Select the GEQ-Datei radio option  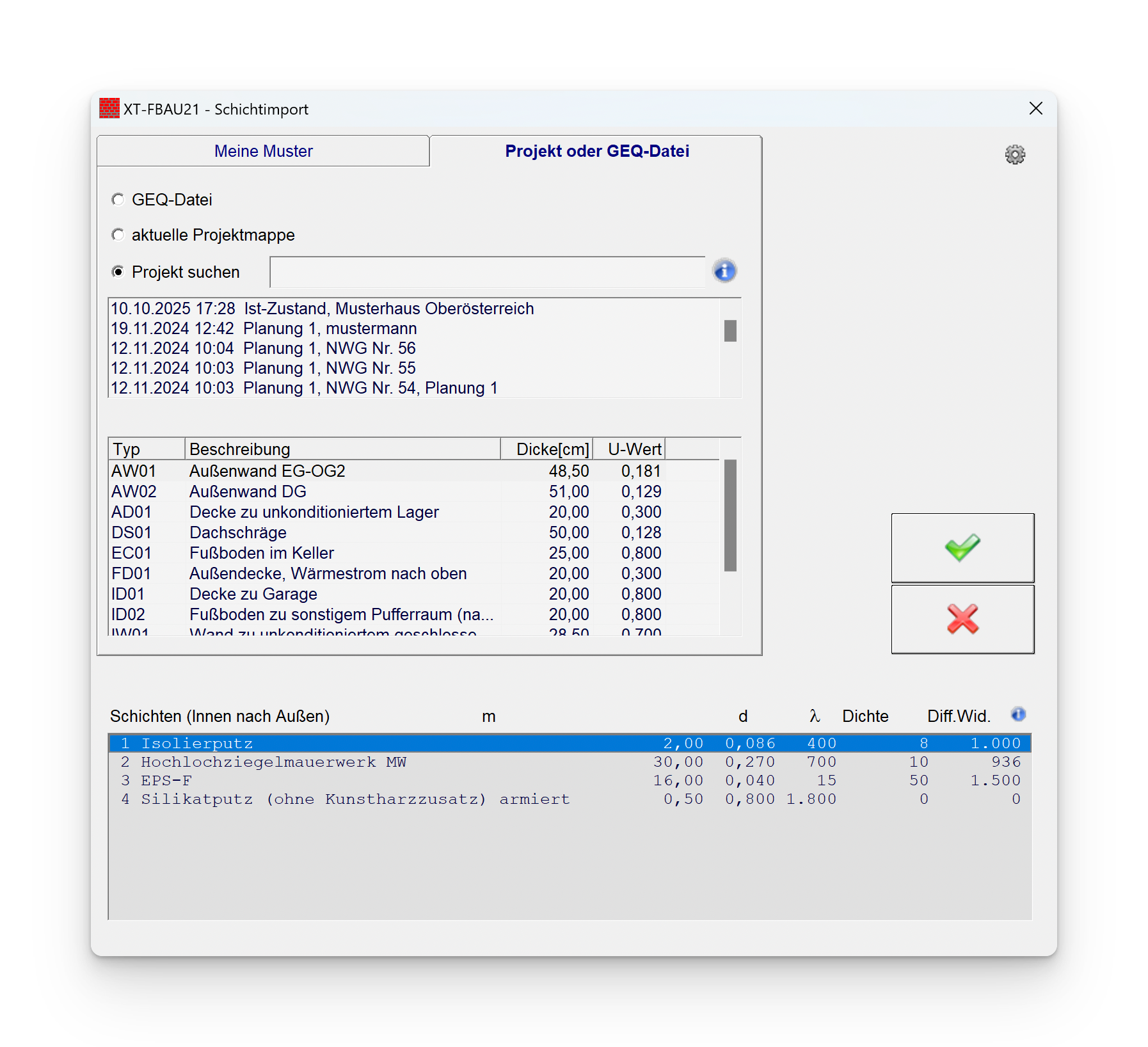pyautogui.click(x=118, y=200)
